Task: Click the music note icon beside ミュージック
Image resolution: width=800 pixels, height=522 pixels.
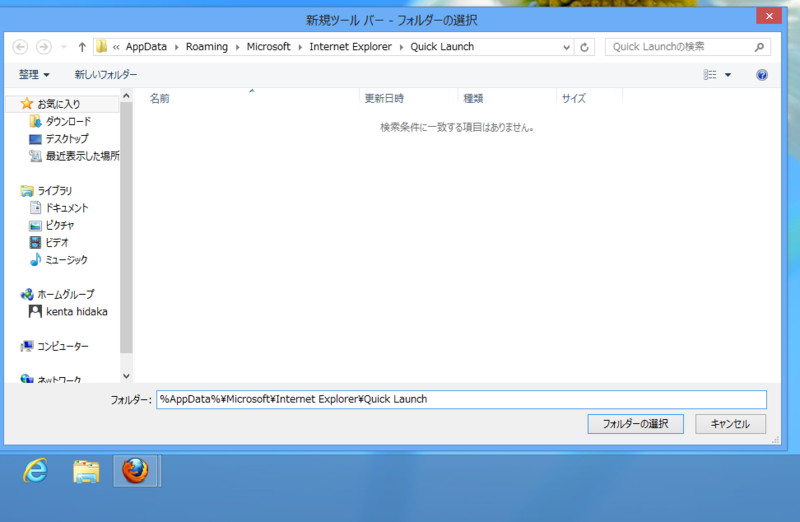Action: click(35, 260)
